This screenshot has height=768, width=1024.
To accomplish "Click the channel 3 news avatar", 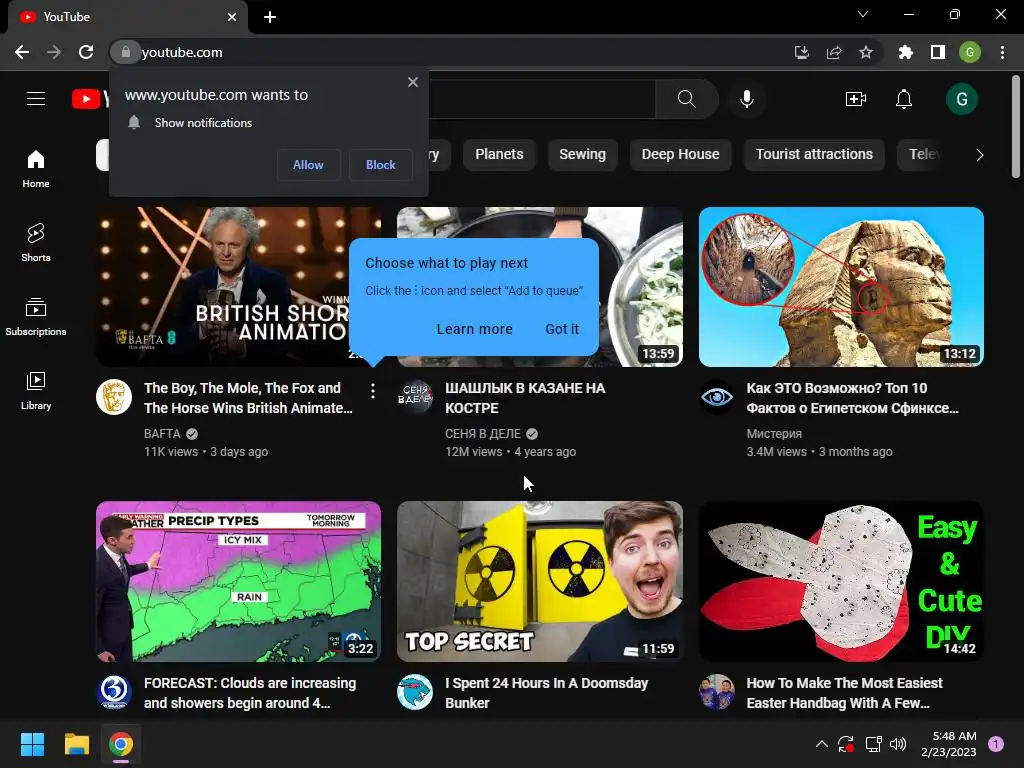I will (x=114, y=692).
